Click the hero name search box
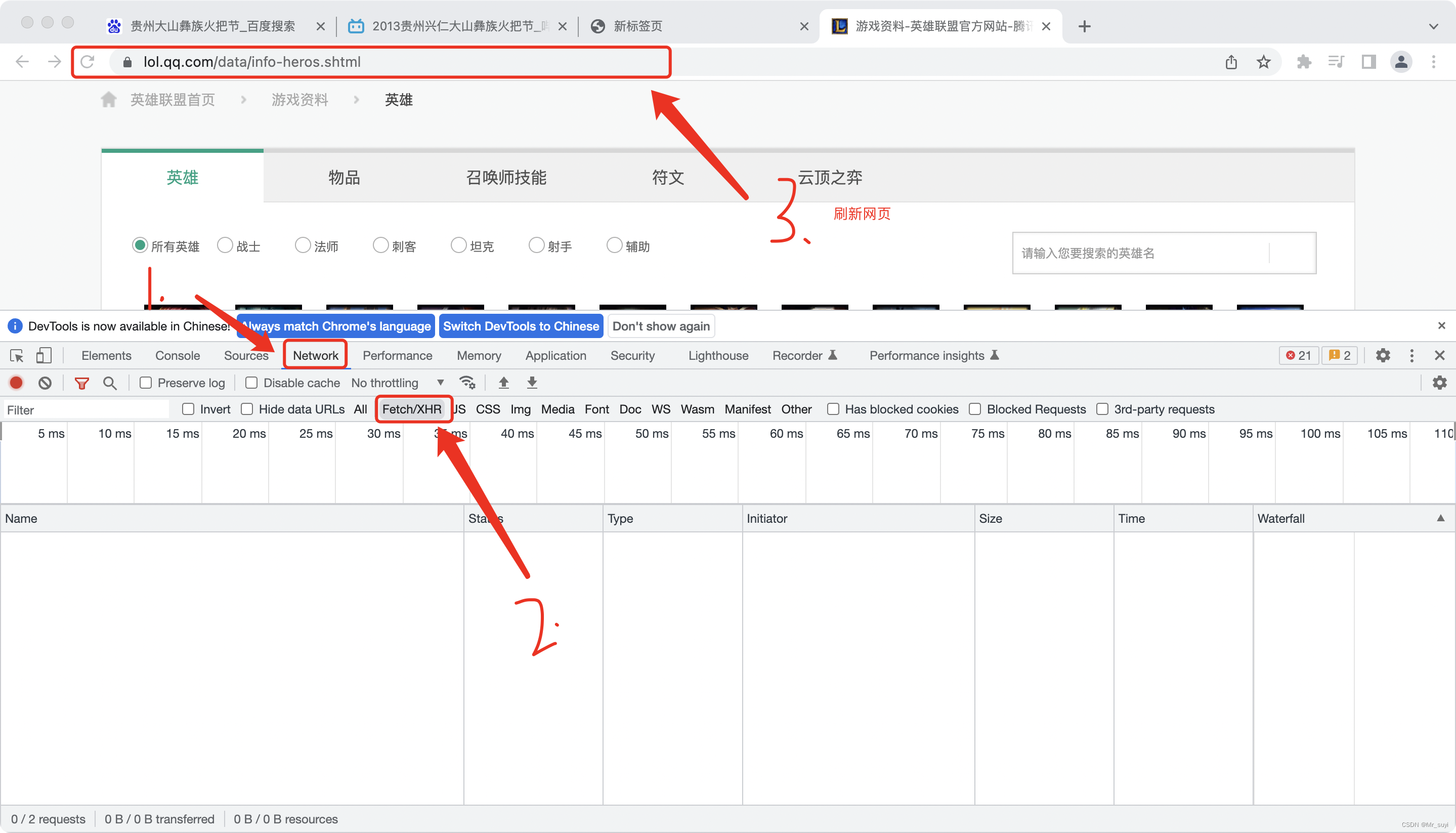The width and height of the screenshot is (1456, 833). tap(1164, 253)
